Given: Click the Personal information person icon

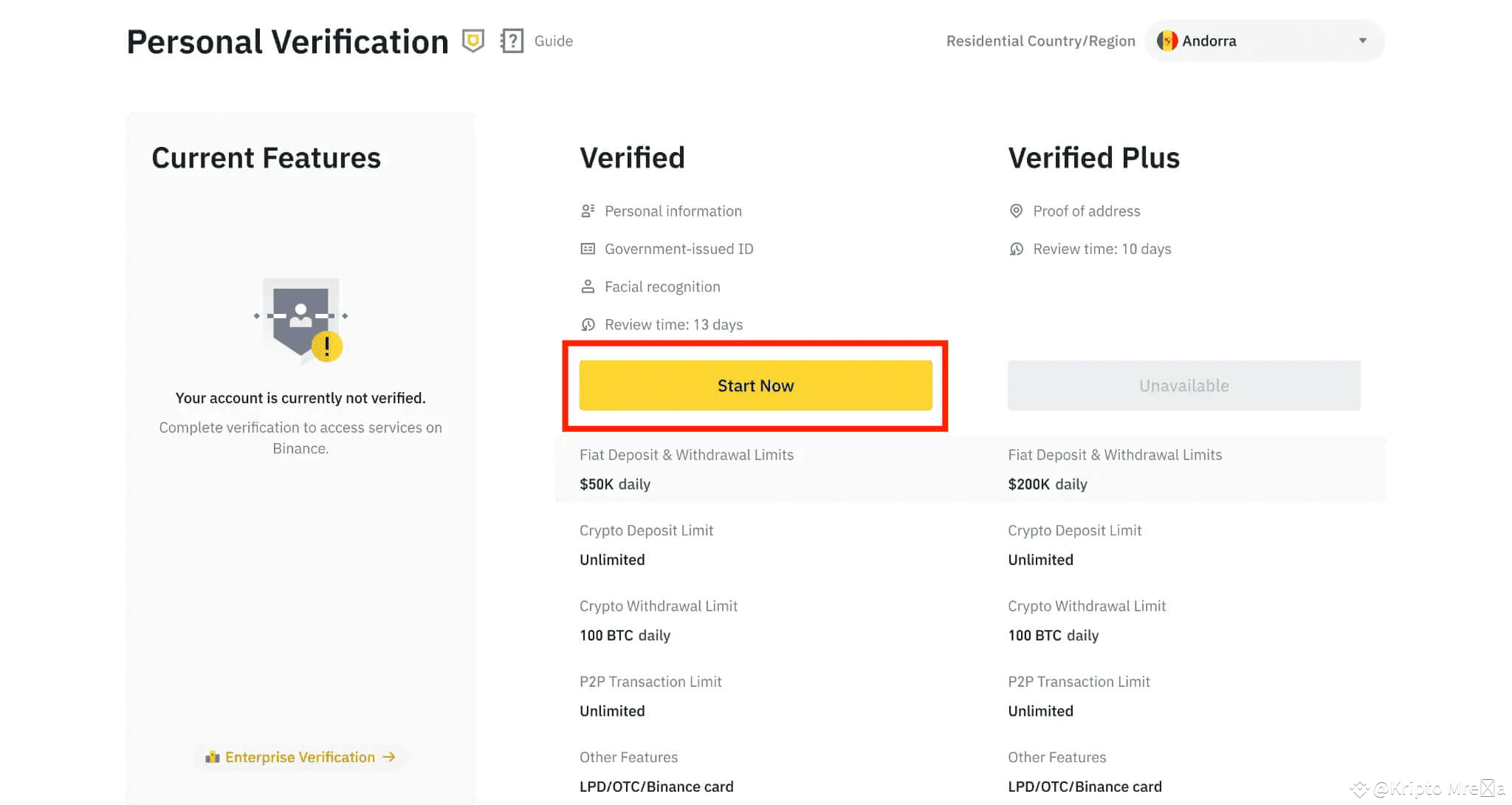Looking at the screenshot, I should (588, 211).
